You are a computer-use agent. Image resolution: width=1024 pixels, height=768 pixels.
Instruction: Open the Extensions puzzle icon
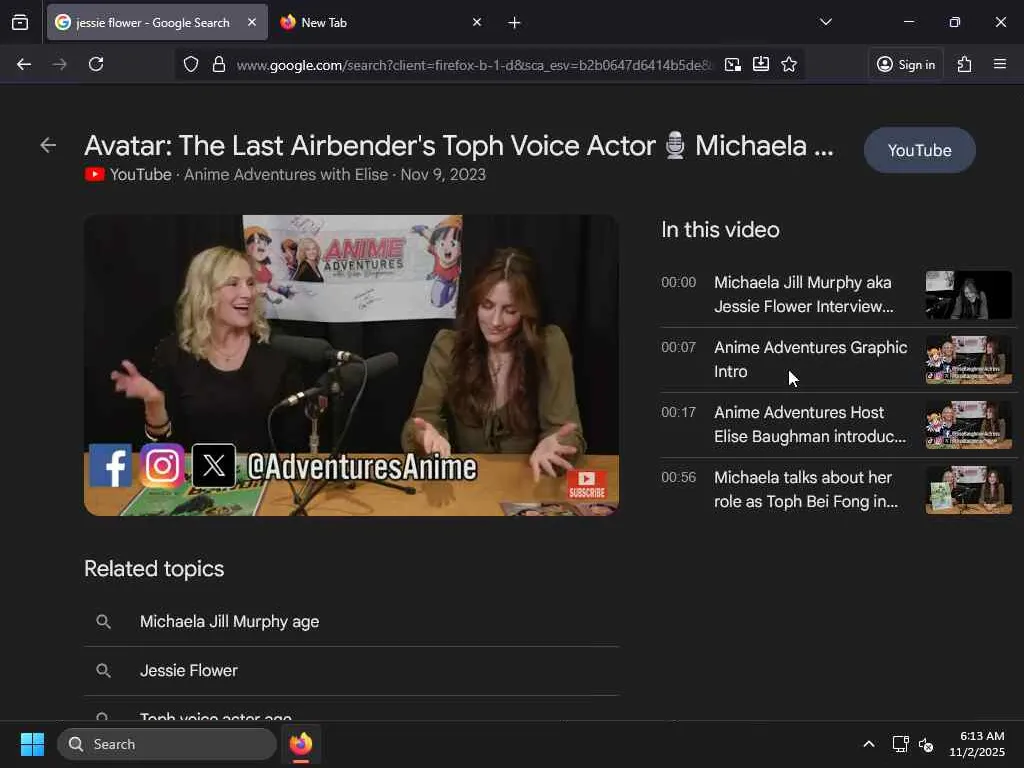(965, 64)
